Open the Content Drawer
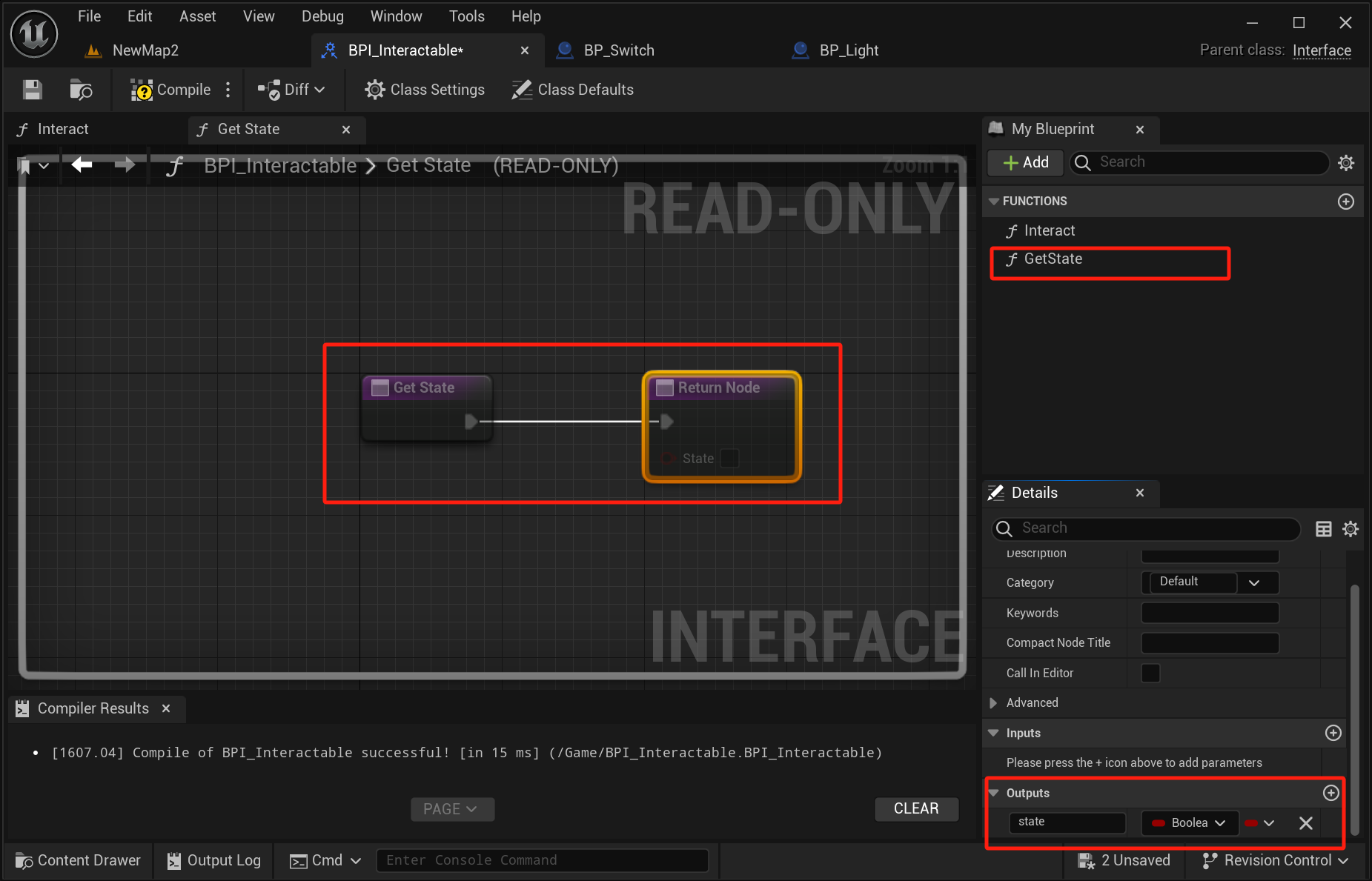The height and width of the screenshot is (881, 1372). pos(78,860)
